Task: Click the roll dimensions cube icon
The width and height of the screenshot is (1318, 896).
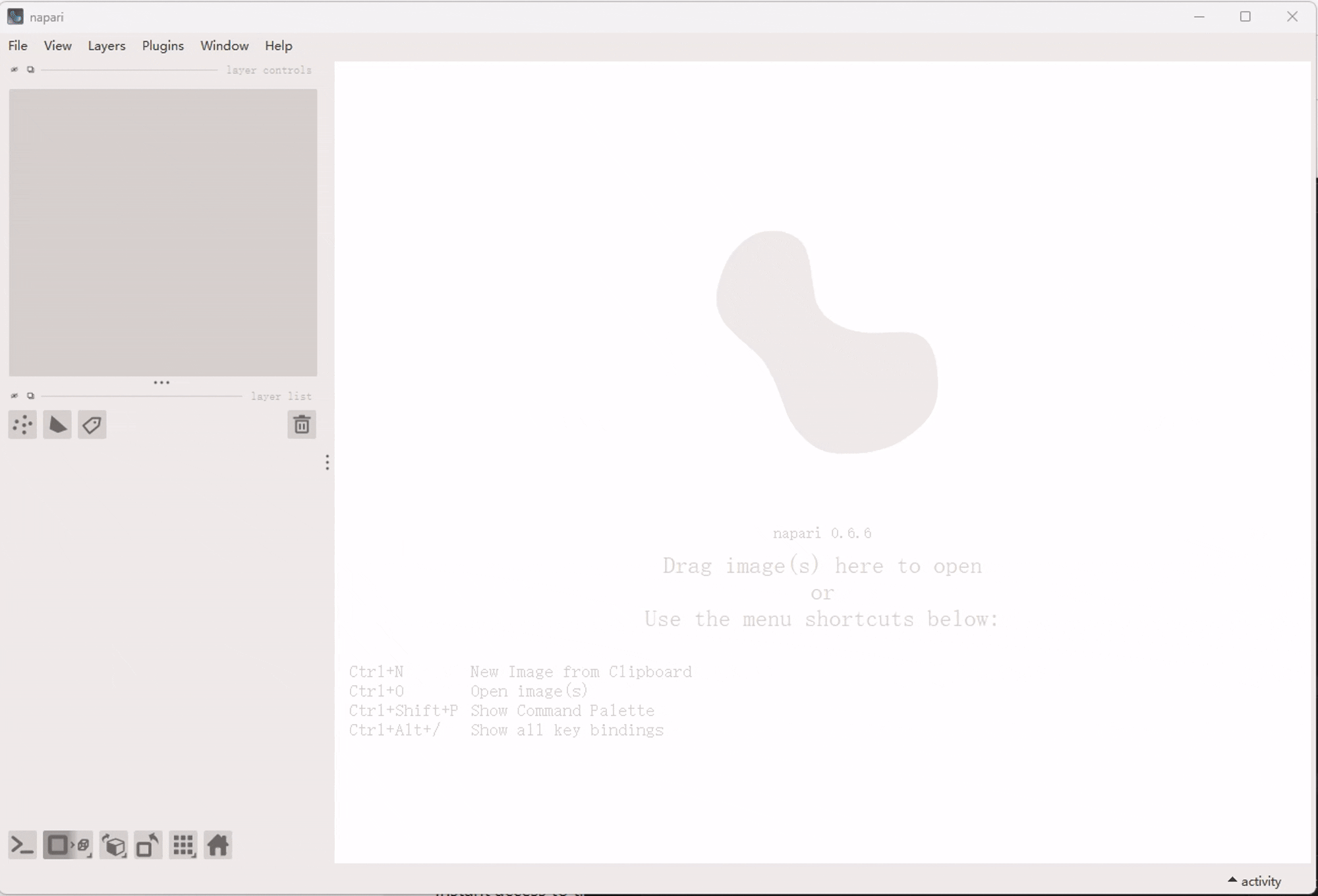Action: [x=114, y=845]
